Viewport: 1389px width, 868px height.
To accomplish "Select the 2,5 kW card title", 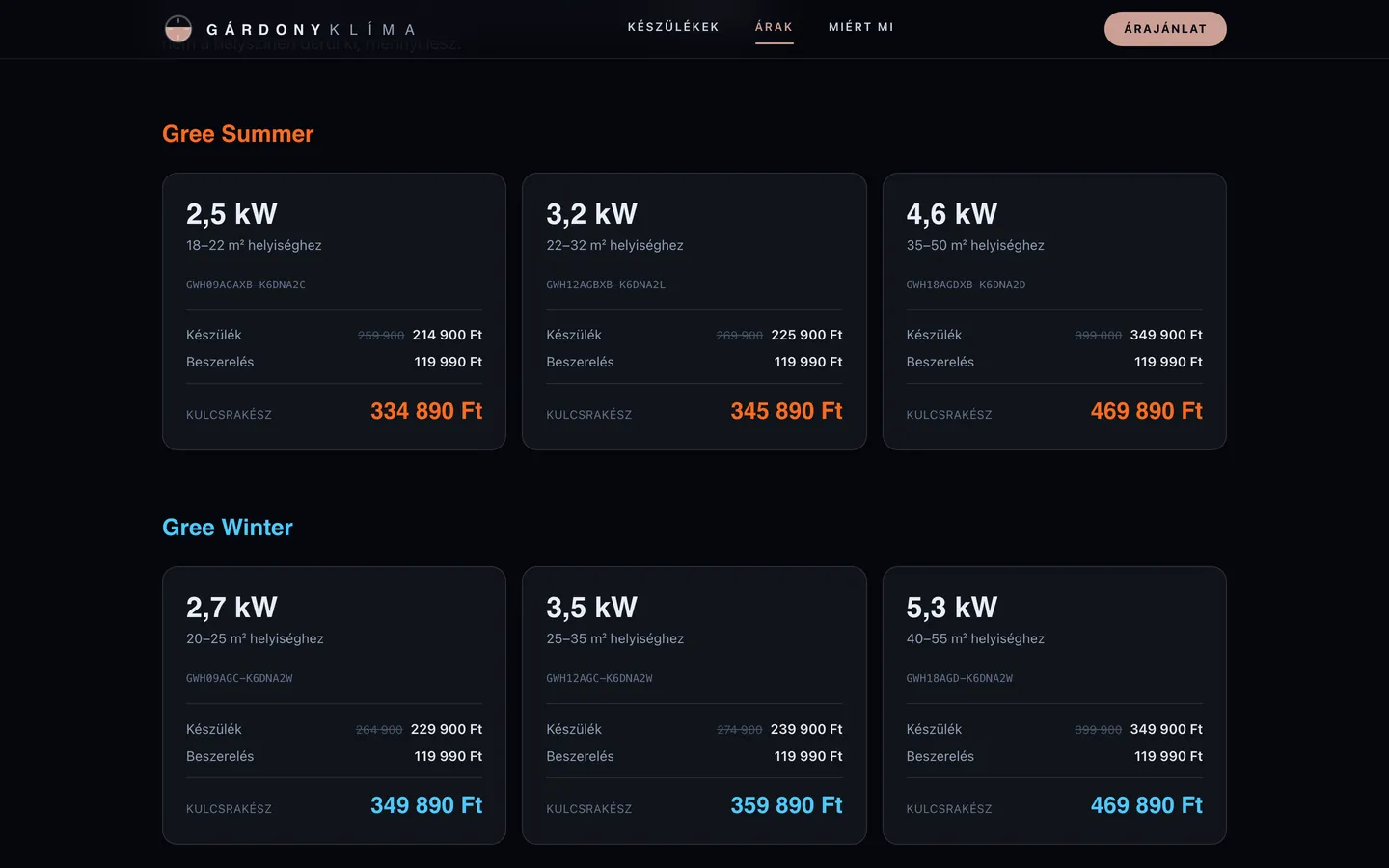I will (231, 213).
